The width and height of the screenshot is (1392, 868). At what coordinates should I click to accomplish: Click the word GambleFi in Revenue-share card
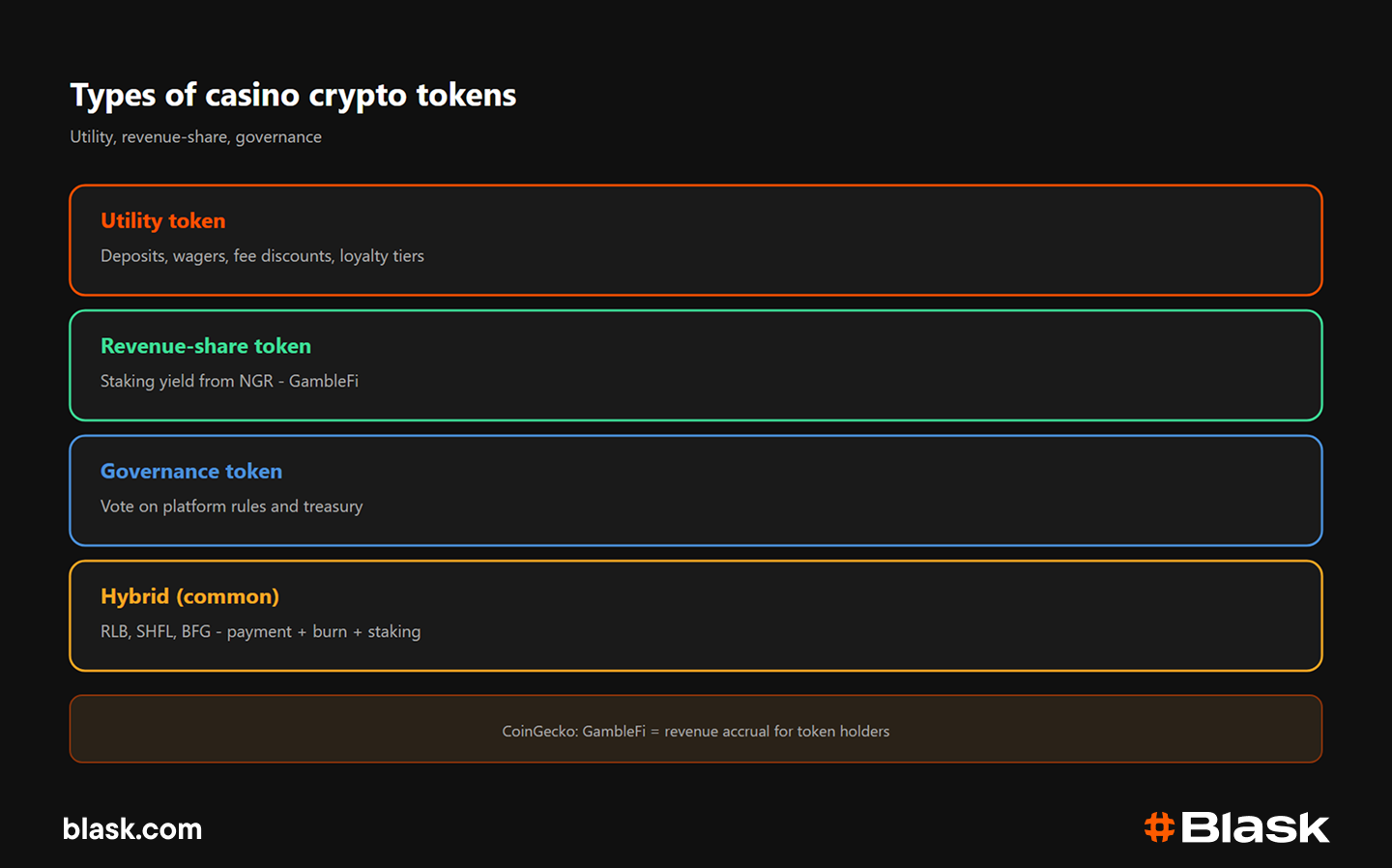click(324, 381)
